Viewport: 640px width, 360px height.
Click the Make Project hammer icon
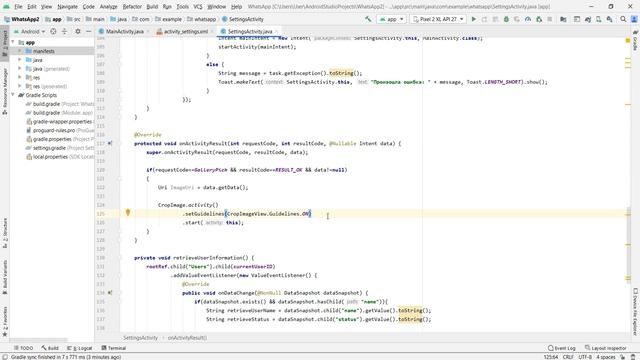368,19
